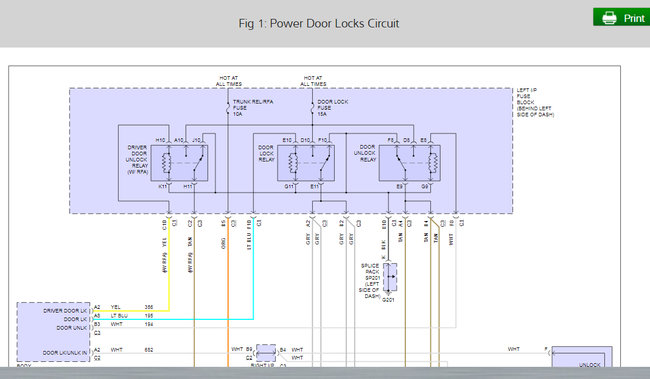Screen dimensions: 650x379
Task: Click the horizontal 'LT BLU' wire label
Action: pyautogui.click(x=119, y=316)
